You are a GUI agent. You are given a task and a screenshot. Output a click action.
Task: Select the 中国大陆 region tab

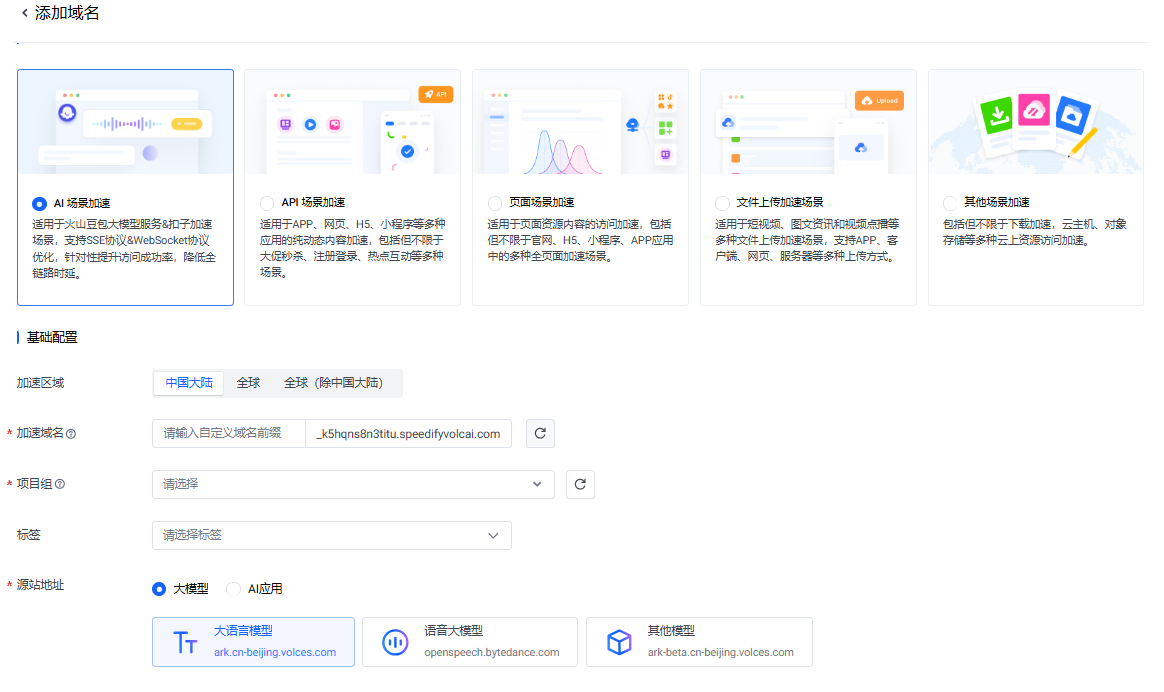(x=189, y=383)
